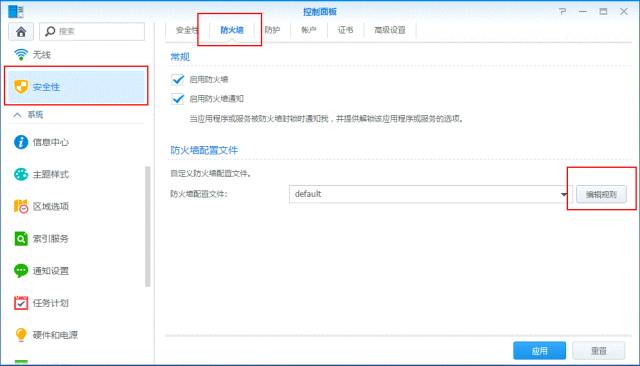
Task: Open the 主题样式 palette icon
Action: click(21, 174)
